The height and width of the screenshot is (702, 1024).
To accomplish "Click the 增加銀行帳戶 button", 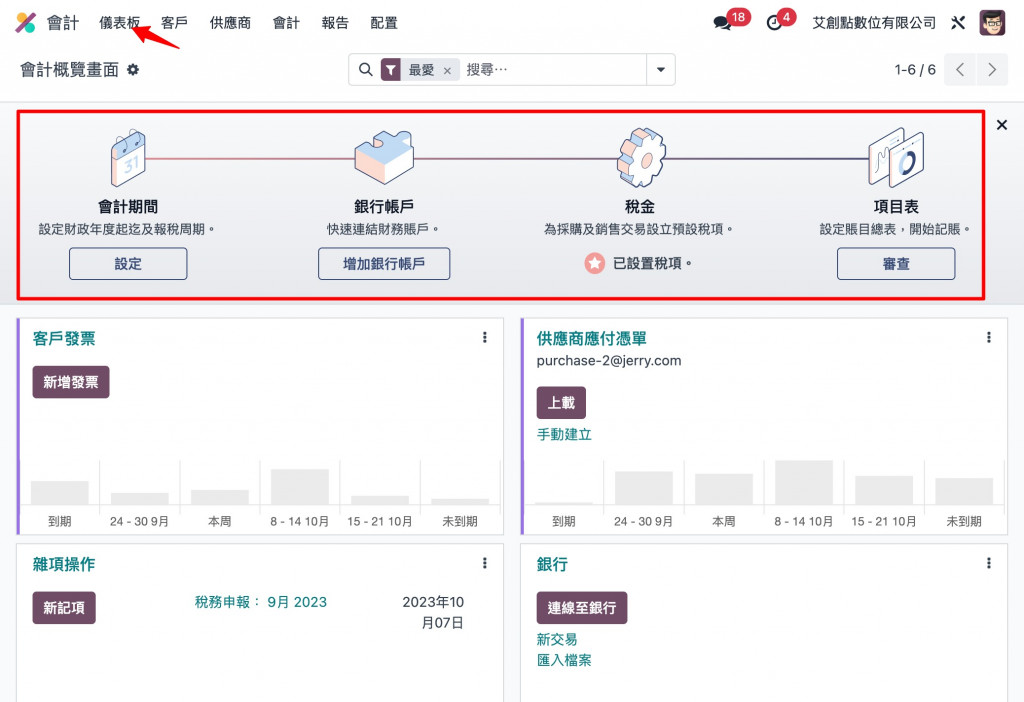I will click(384, 264).
